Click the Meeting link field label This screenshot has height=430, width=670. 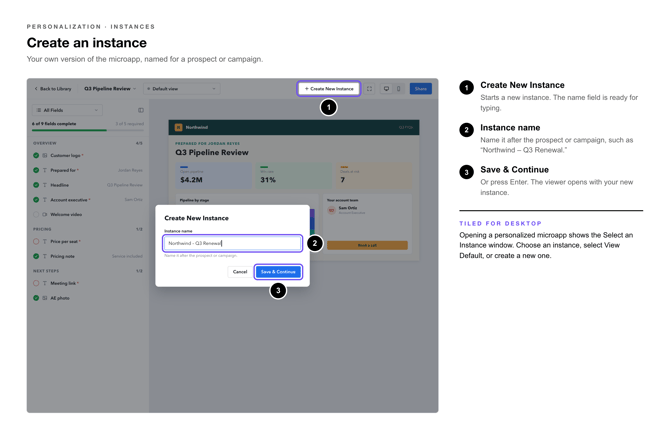[63, 283]
